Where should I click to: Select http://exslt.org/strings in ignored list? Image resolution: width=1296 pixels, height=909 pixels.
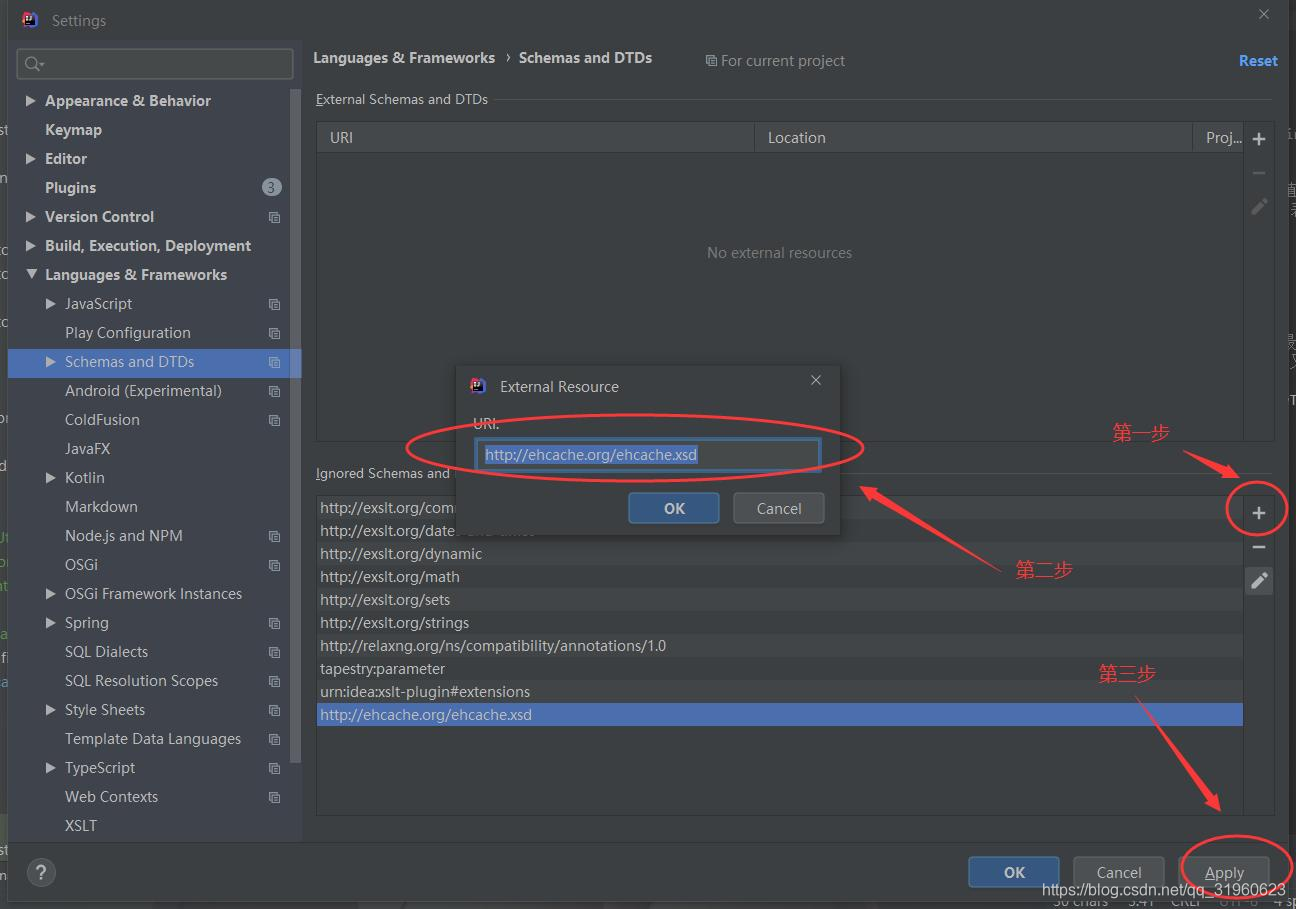coord(780,623)
